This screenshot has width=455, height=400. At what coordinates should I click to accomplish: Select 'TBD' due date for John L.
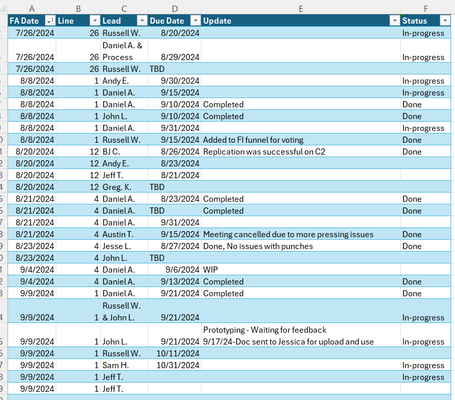[x=175, y=258]
